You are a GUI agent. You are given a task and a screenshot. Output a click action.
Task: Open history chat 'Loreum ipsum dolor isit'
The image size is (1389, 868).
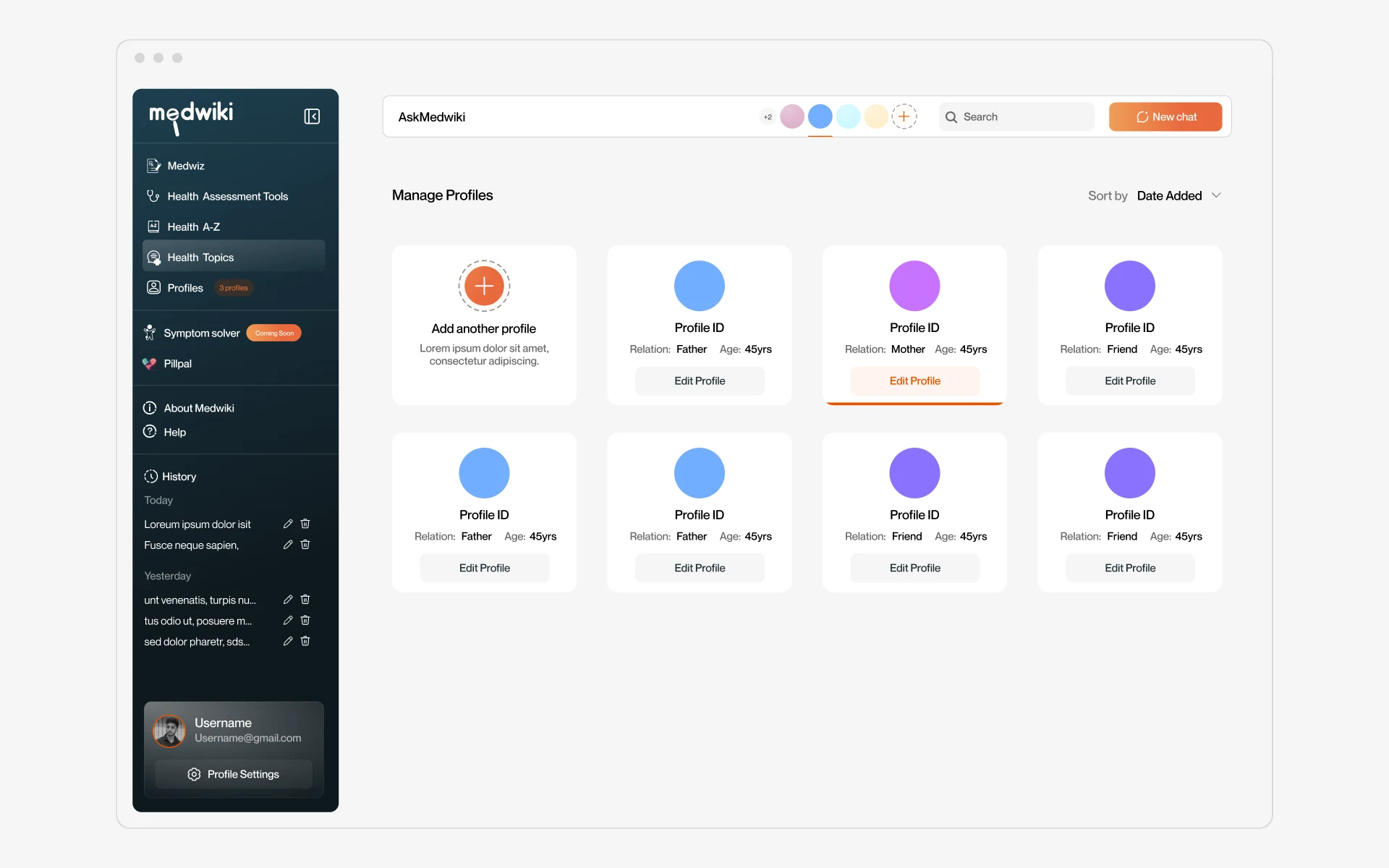click(x=197, y=524)
